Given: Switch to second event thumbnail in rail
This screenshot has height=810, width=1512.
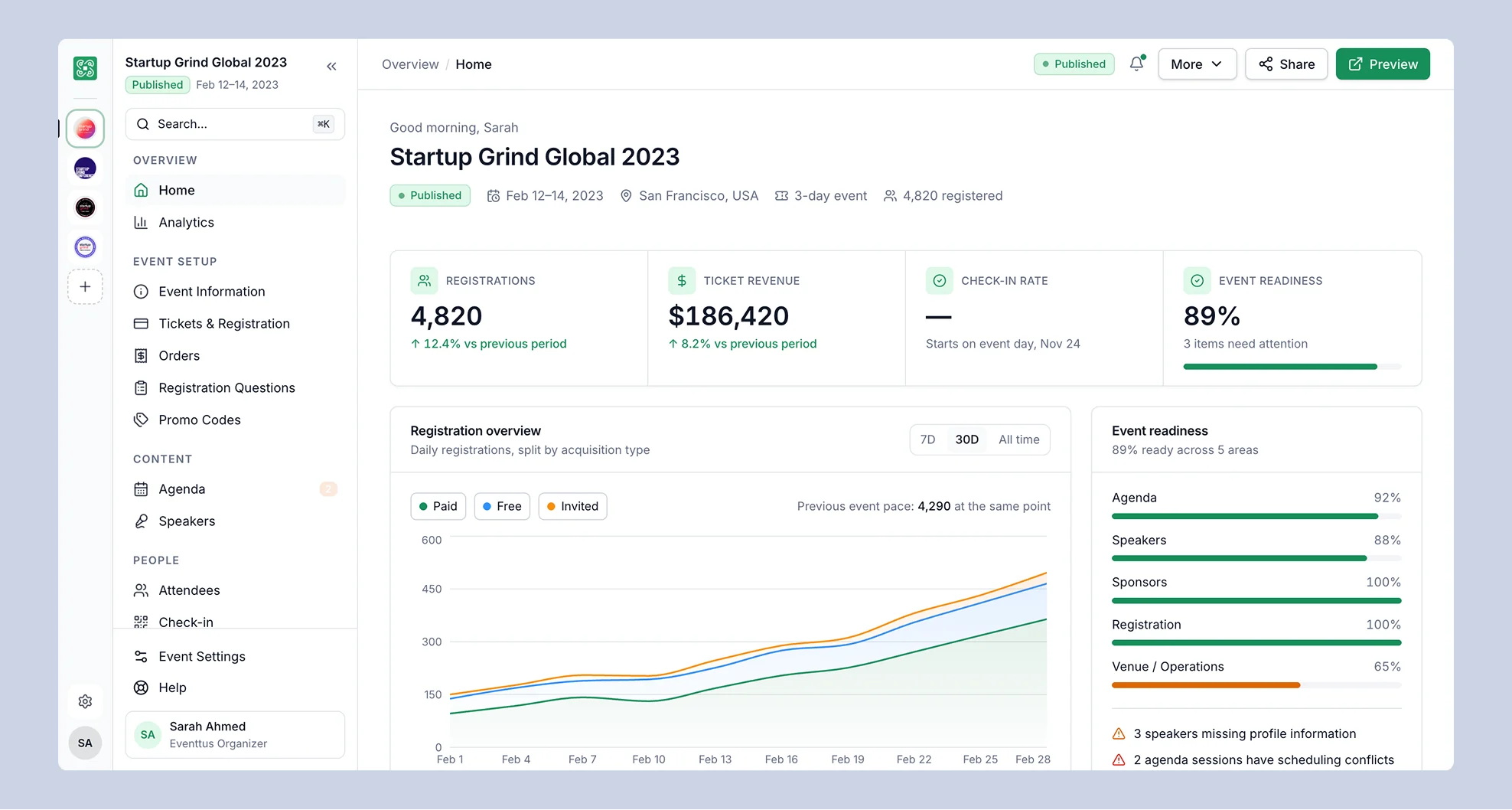Looking at the screenshot, I should (85, 168).
